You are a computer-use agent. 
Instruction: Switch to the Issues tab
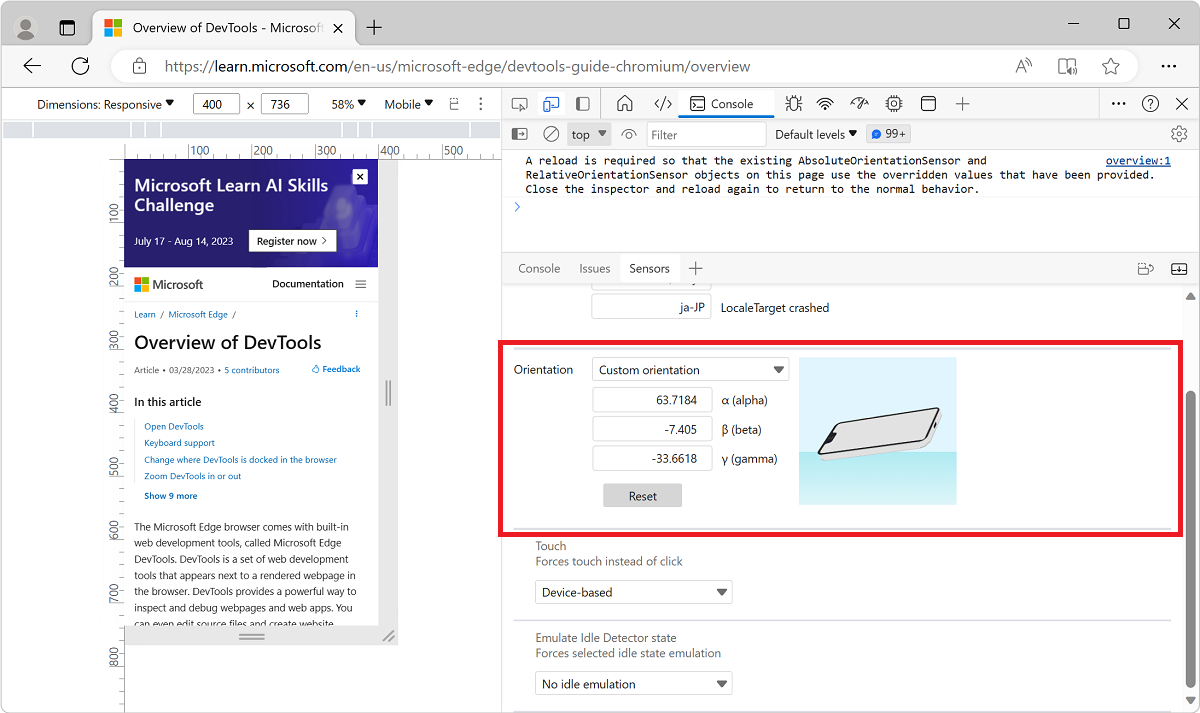click(x=594, y=268)
